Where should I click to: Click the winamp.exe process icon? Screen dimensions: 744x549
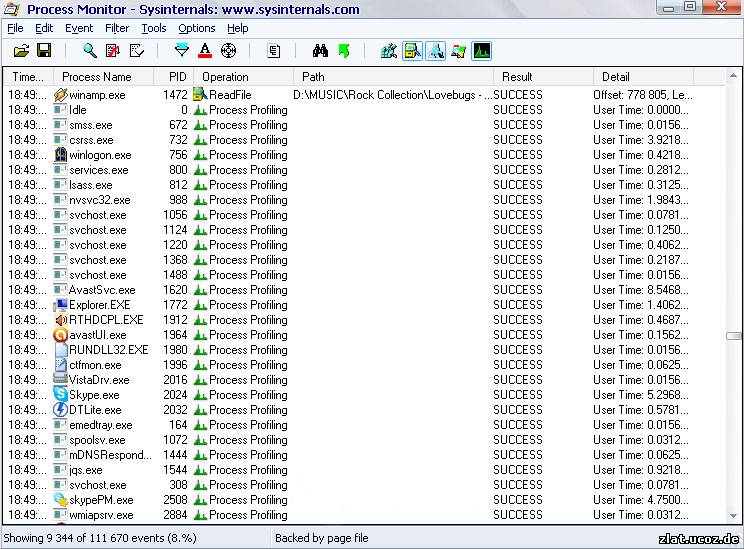60,94
